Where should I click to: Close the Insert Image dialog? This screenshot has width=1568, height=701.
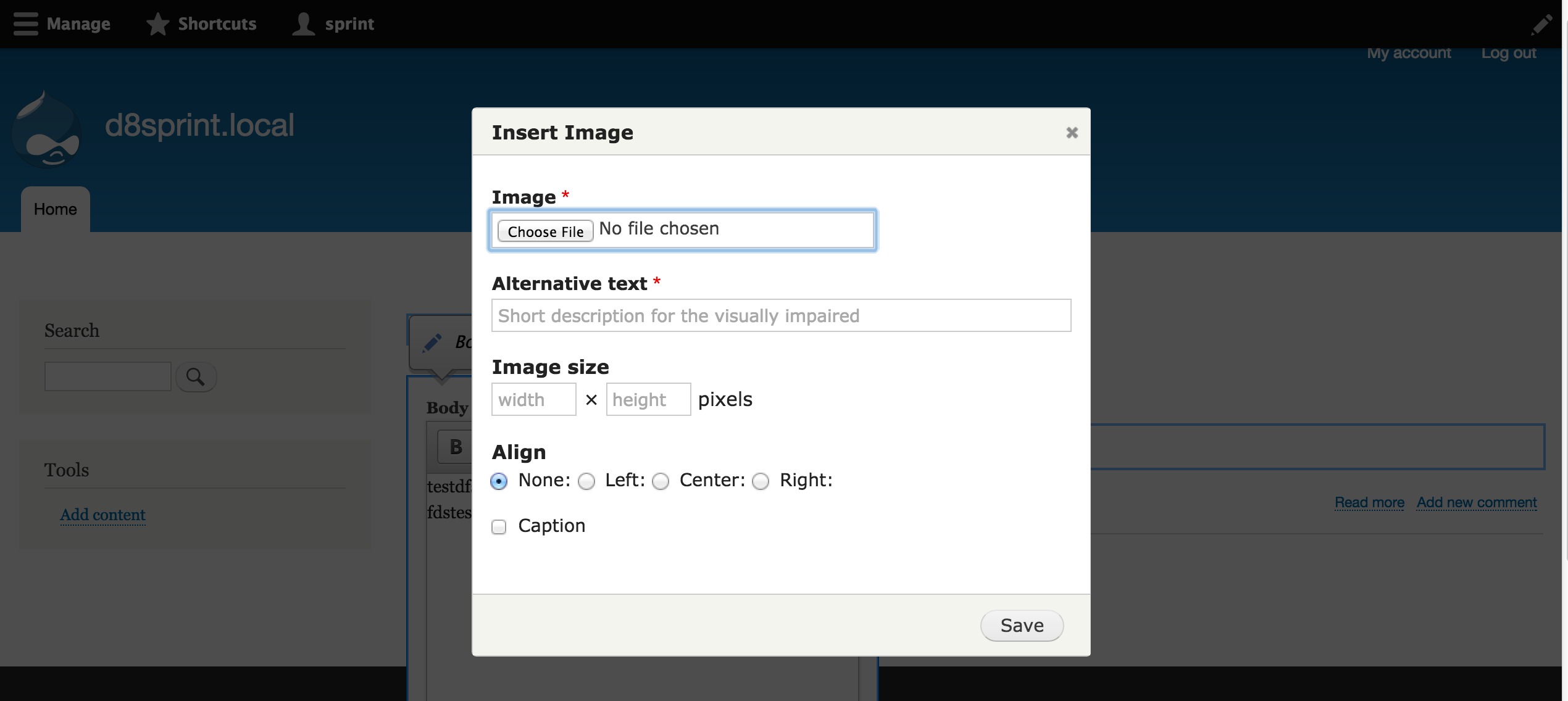pos(1072,133)
